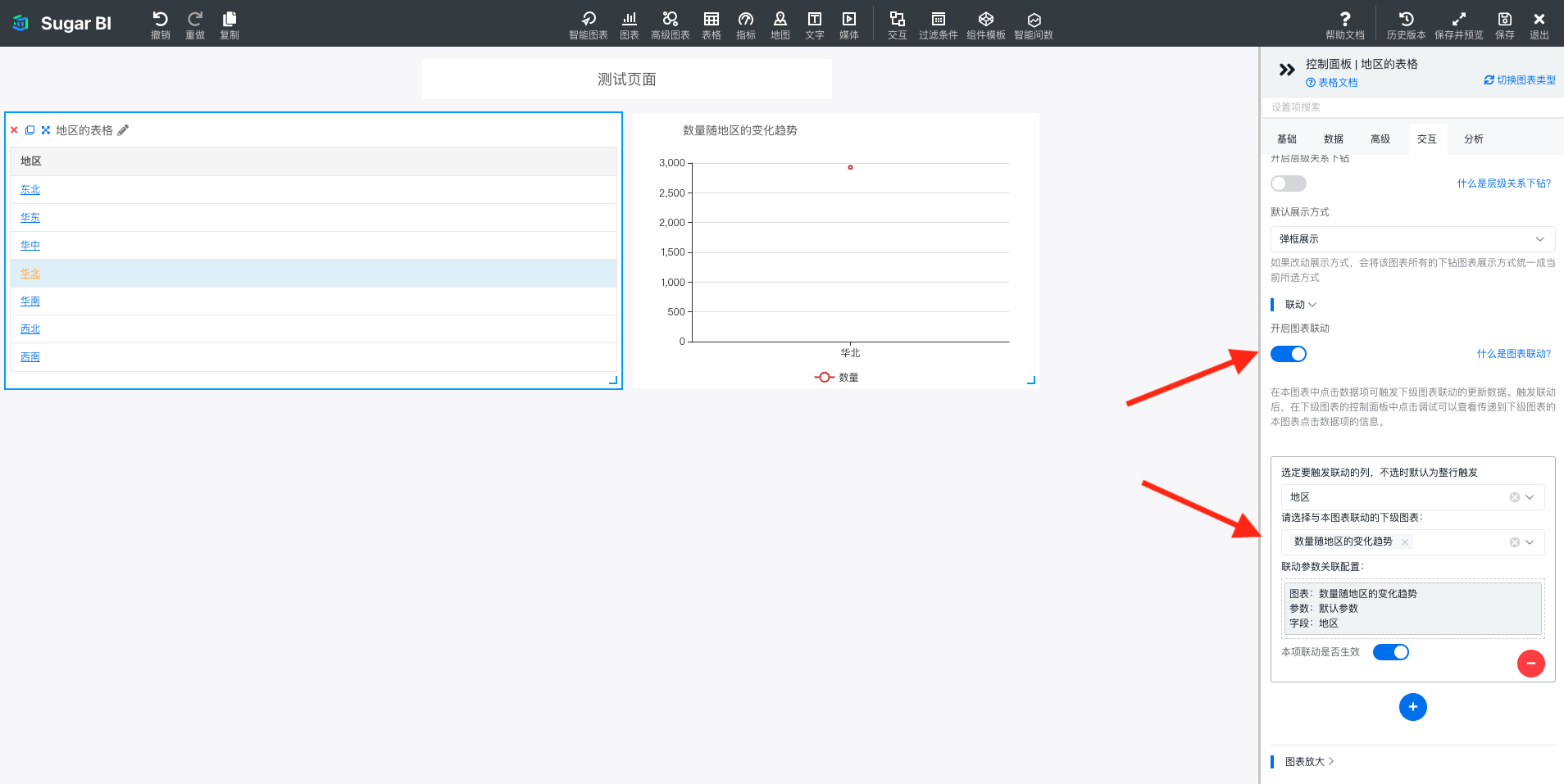Edit the 地区的表格 title with pencil icon
Image resolution: width=1564 pixels, height=784 pixels.
pos(123,130)
